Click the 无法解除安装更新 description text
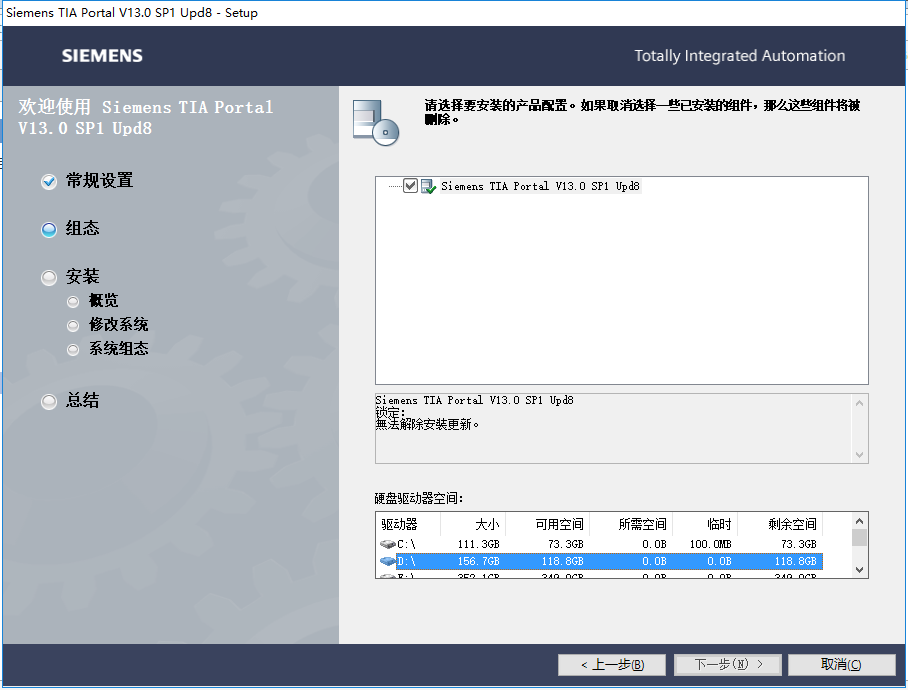 coord(427,425)
